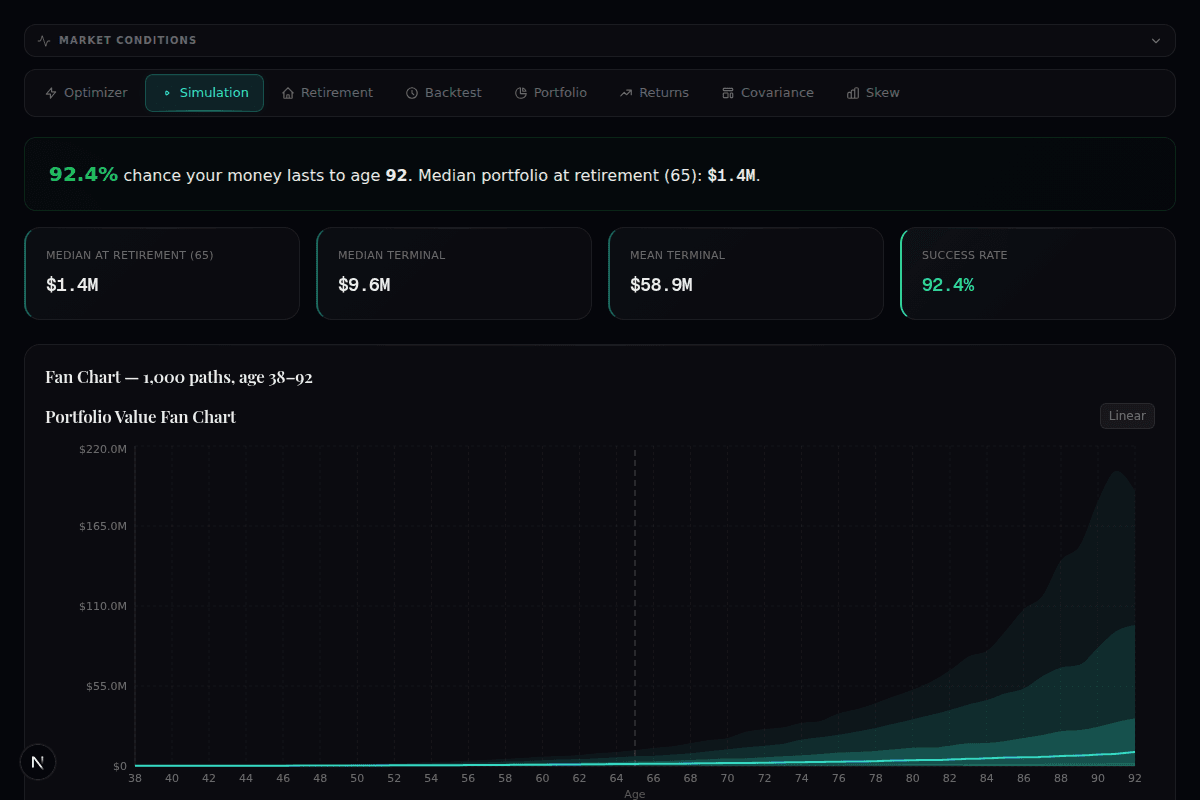The height and width of the screenshot is (800, 1200).
Task: Click the Portfolio pie chart icon
Action: [x=520, y=92]
